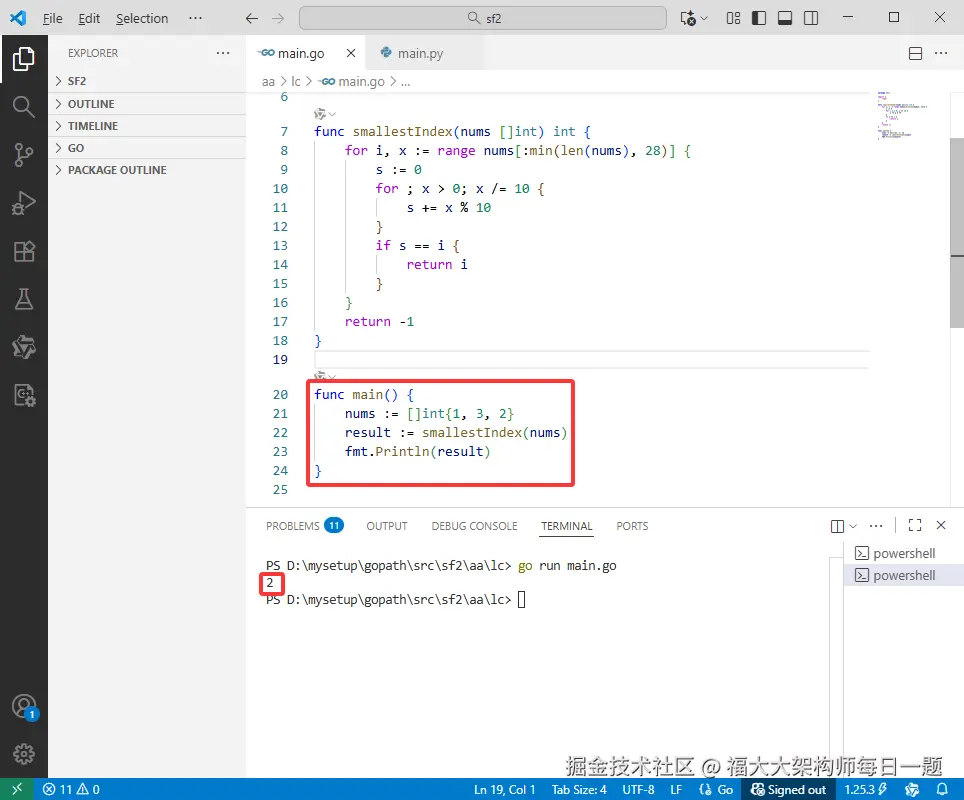
Task: Switch to the PROBLEMS panel tab
Action: point(304,526)
